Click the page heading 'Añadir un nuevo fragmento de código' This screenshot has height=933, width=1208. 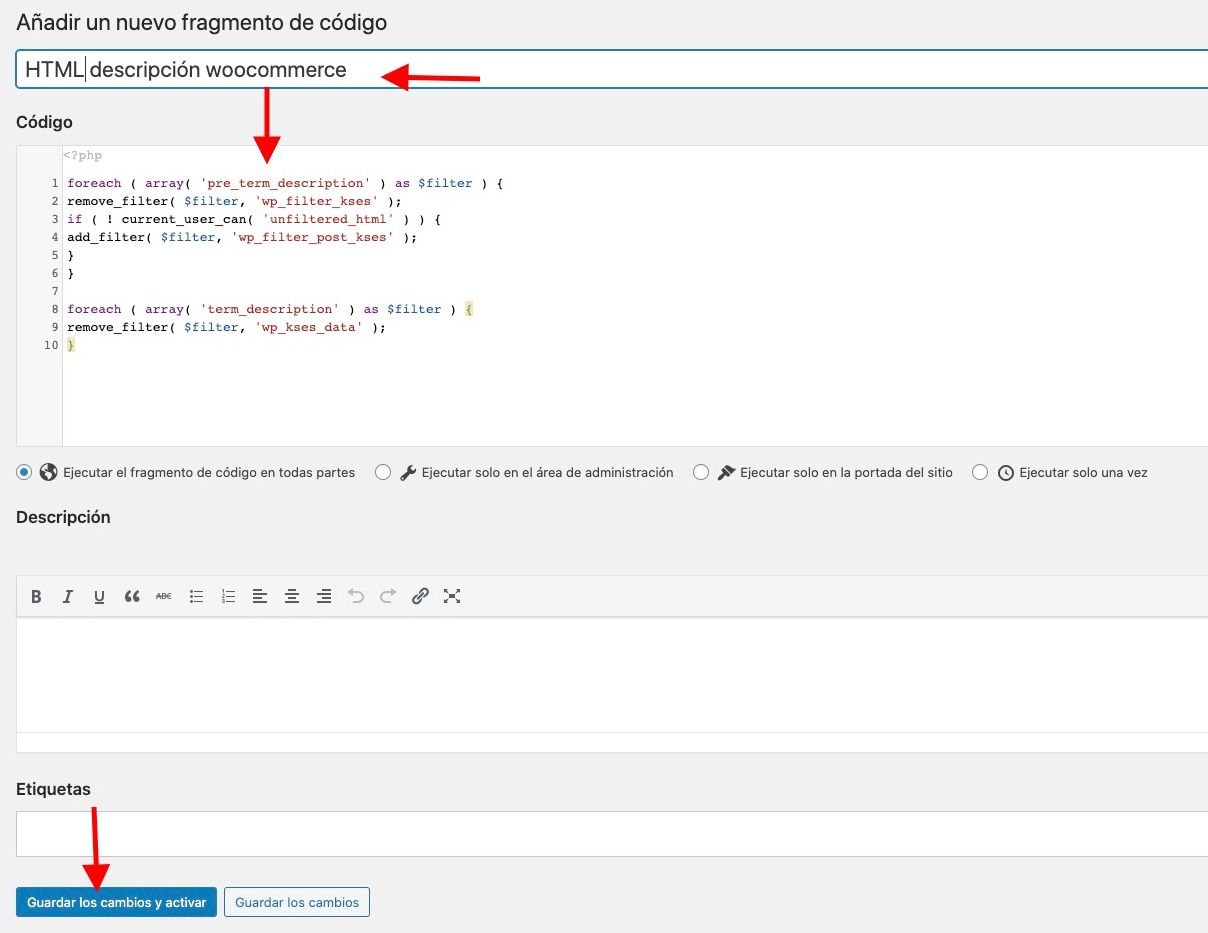pyautogui.click(x=201, y=21)
